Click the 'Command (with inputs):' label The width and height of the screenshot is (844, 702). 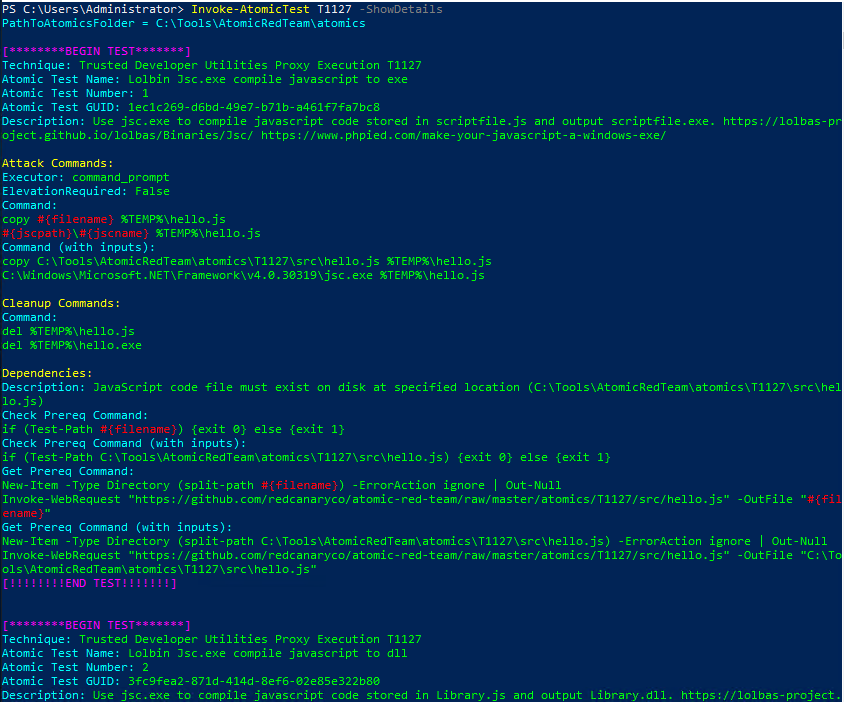(79, 247)
